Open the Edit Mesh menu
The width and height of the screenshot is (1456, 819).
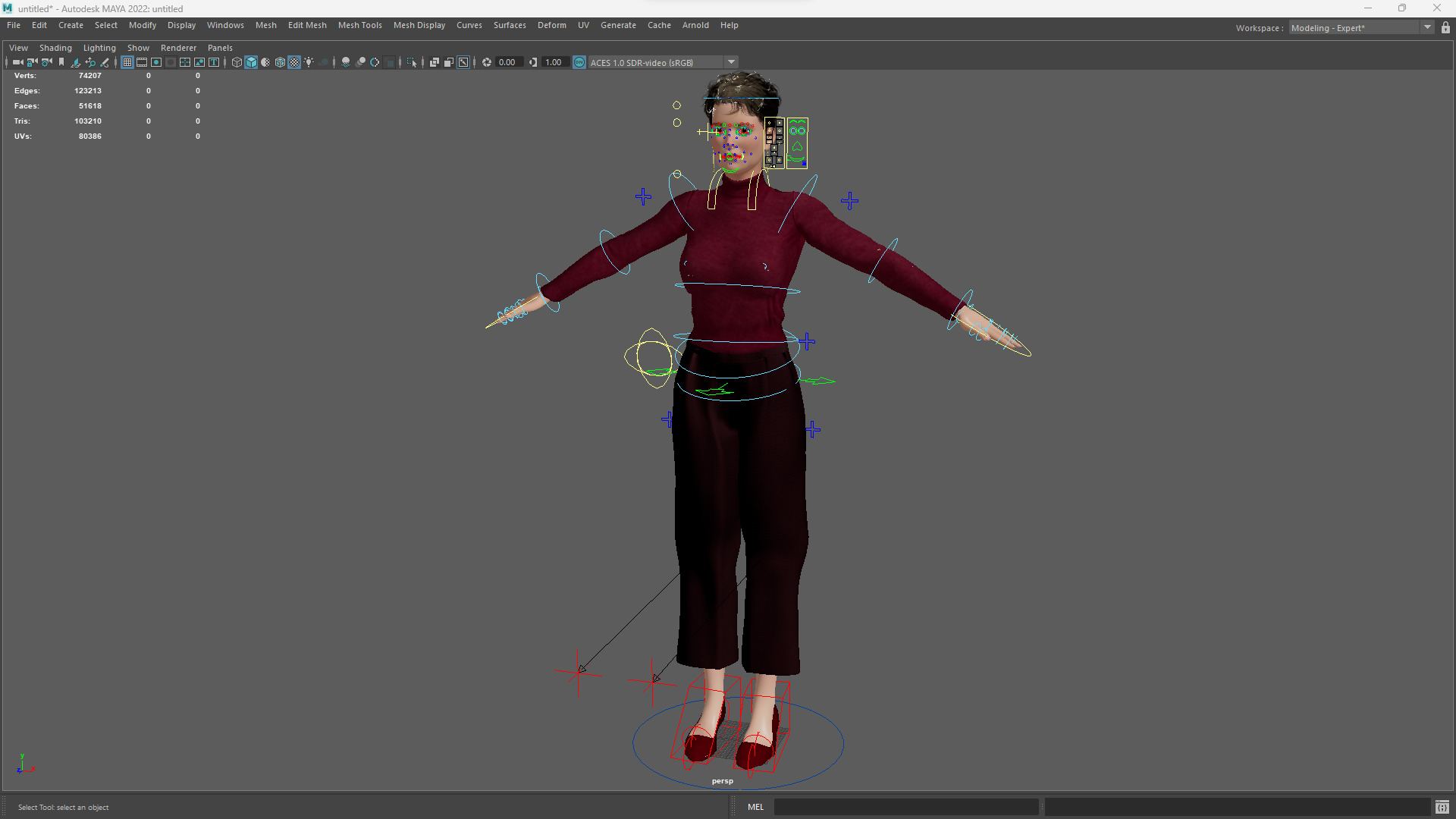[307, 25]
